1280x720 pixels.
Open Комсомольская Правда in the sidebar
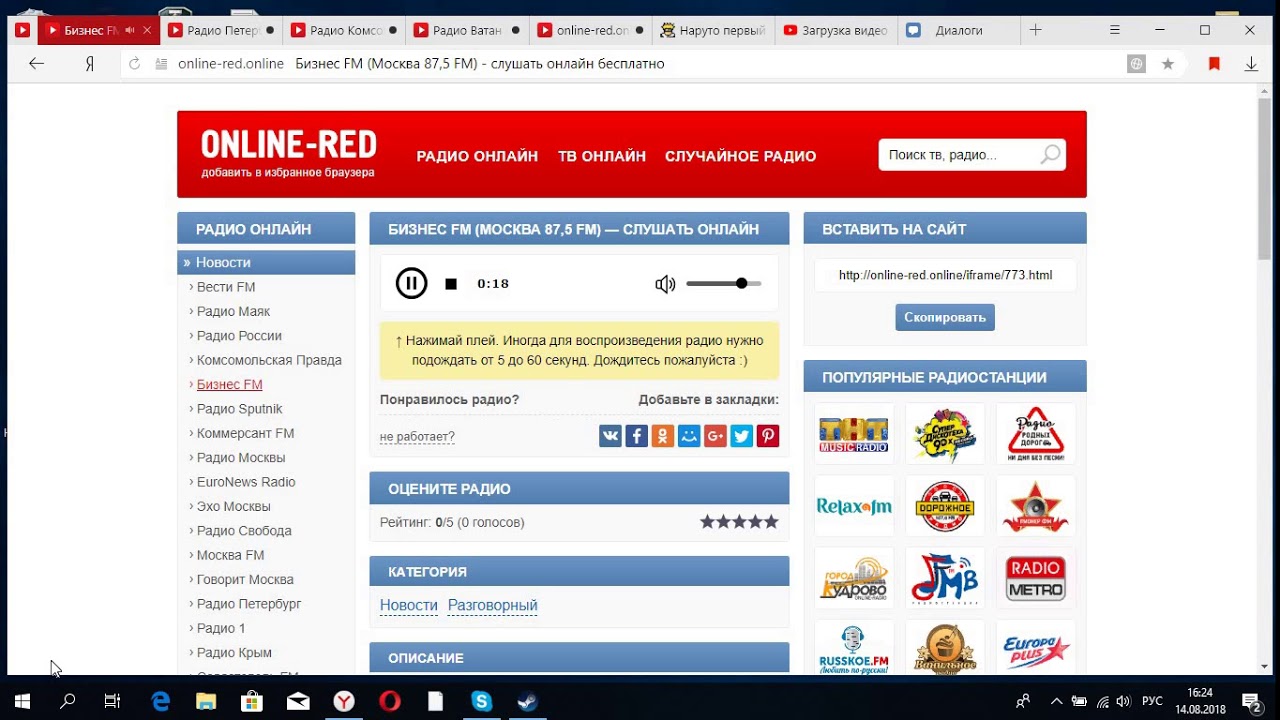coord(269,360)
